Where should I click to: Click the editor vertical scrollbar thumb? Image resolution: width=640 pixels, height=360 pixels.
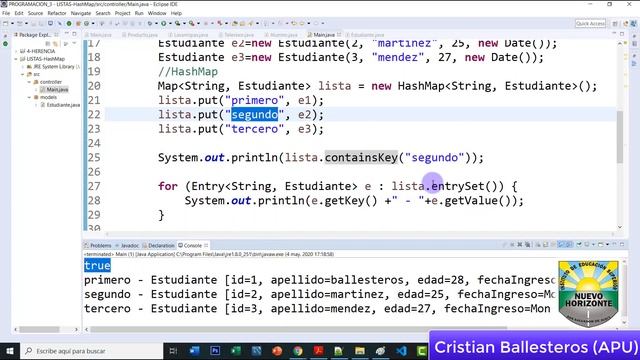[x=620, y=137]
